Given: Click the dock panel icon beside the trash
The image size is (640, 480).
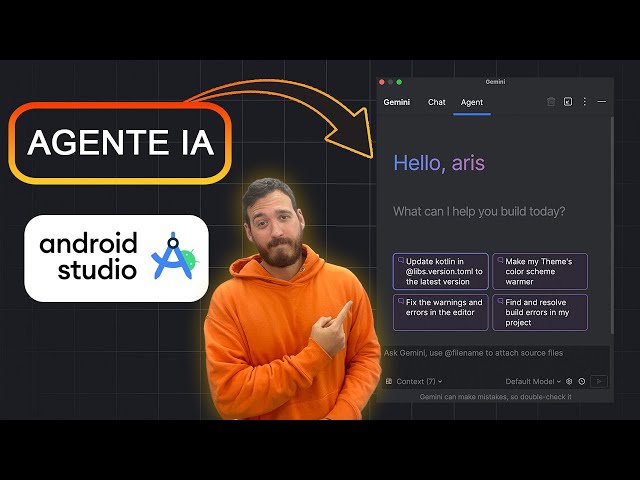Looking at the screenshot, I should (568, 102).
